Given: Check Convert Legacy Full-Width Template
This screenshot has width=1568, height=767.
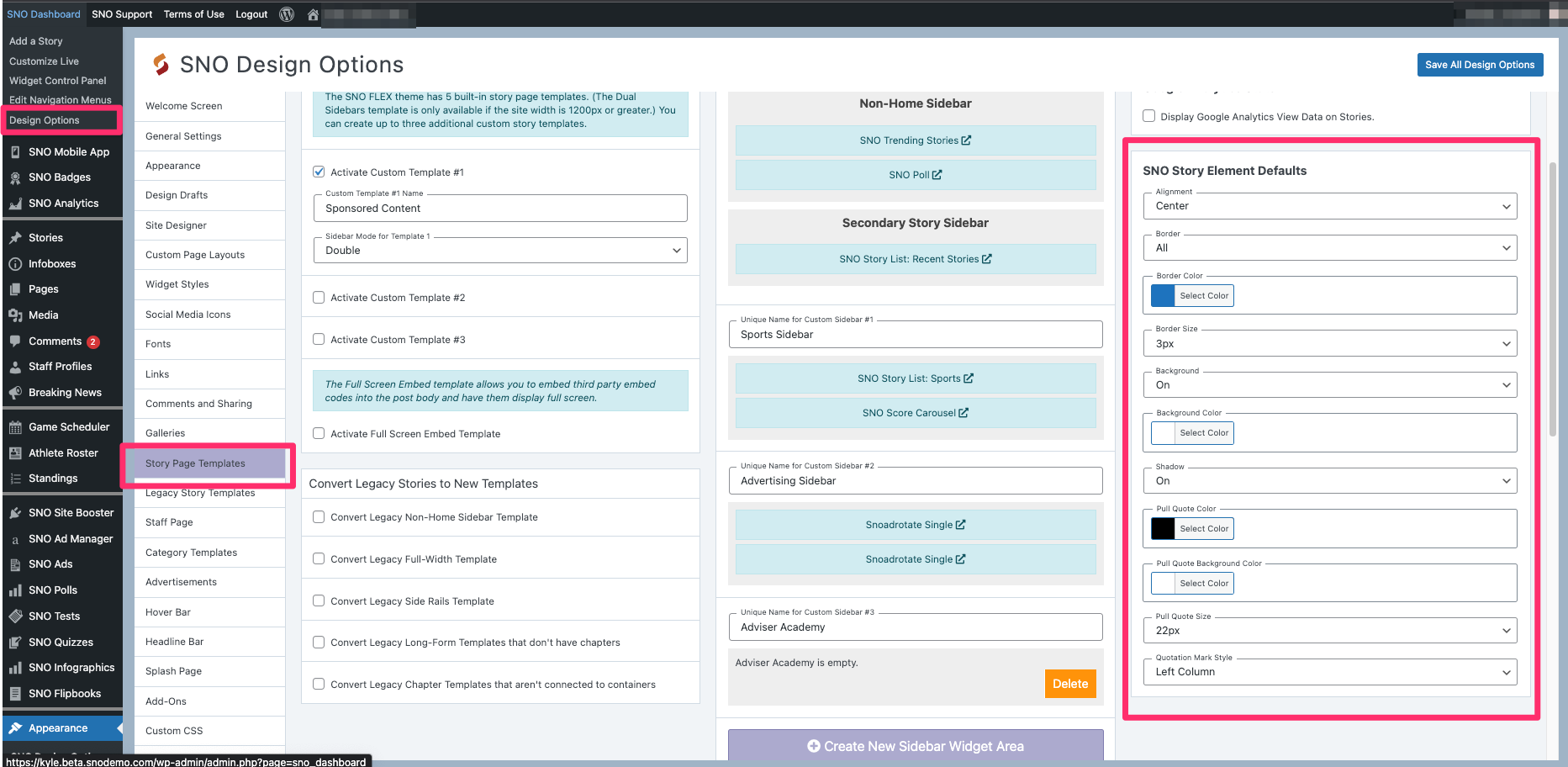Looking at the screenshot, I should 319,558.
